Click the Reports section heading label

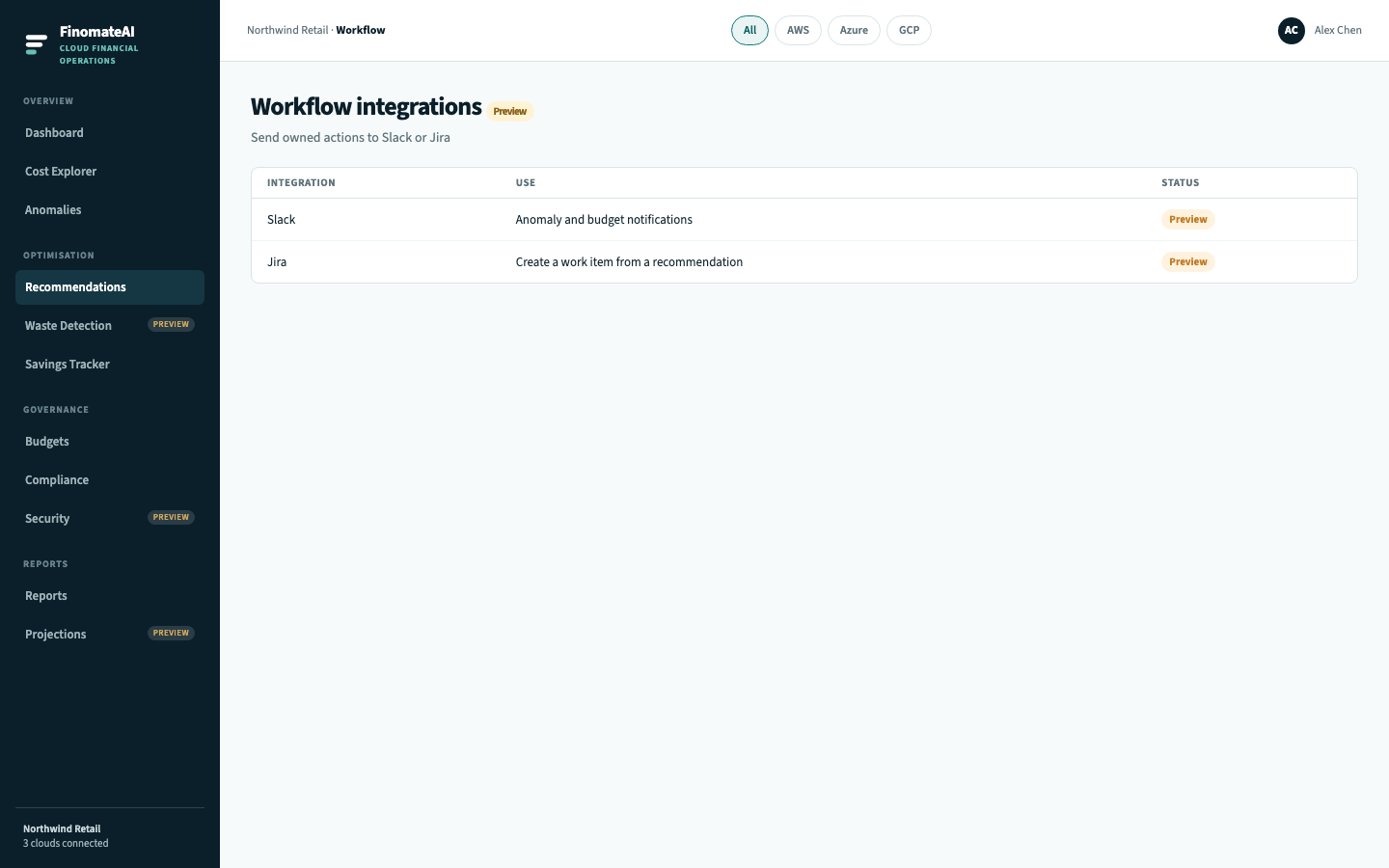tap(45, 564)
